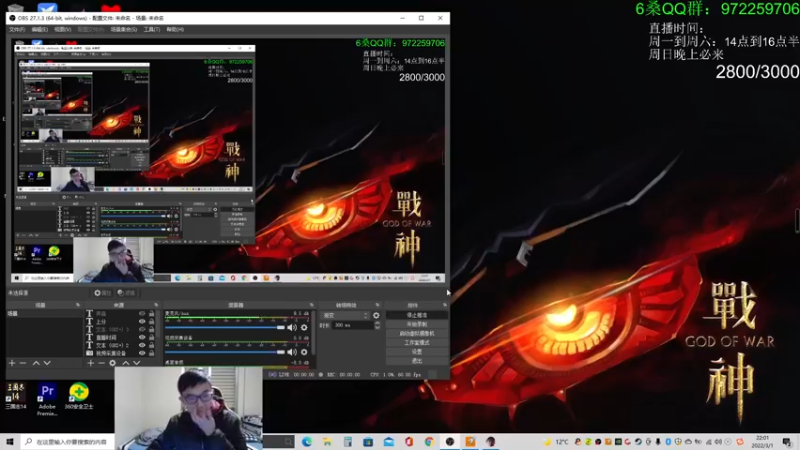Open settings gear for 视频采集设备 audio
This screenshot has width=800, height=450.
click(304, 352)
